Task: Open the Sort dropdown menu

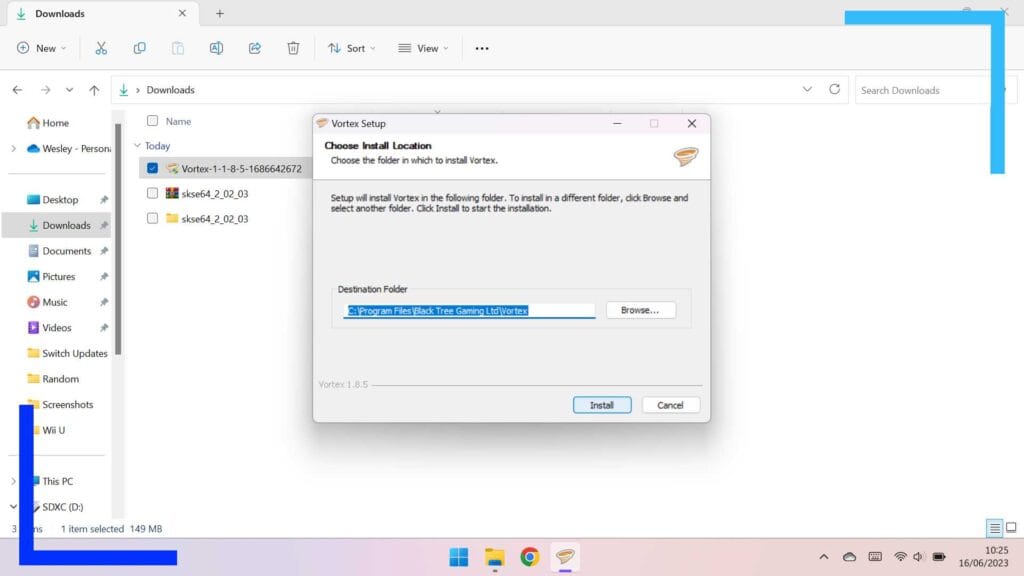Action: click(x=352, y=48)
